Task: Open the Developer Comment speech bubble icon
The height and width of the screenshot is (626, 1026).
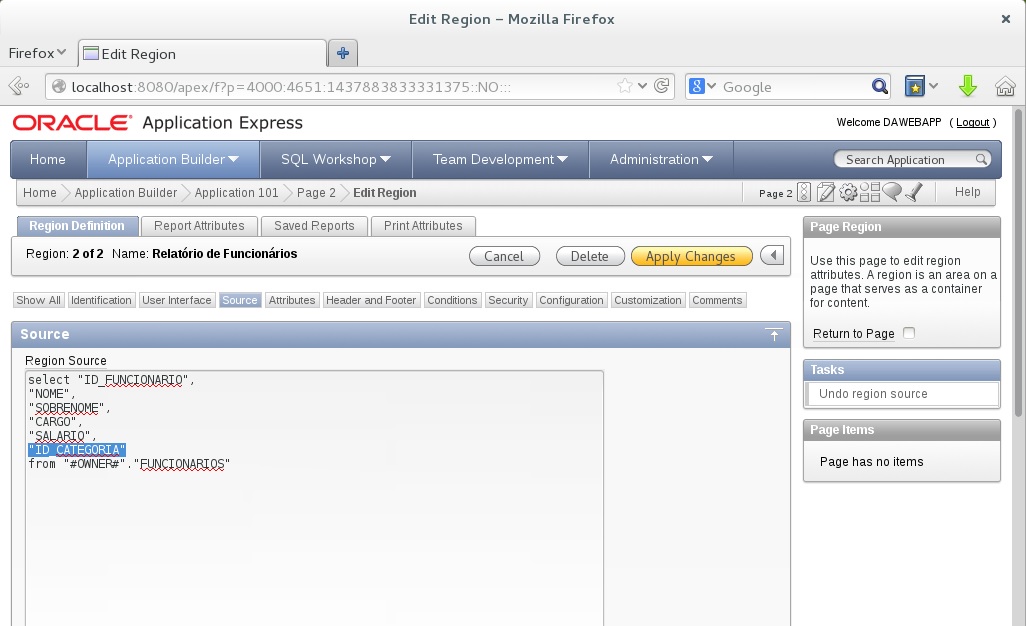Action: click(891, 193)
